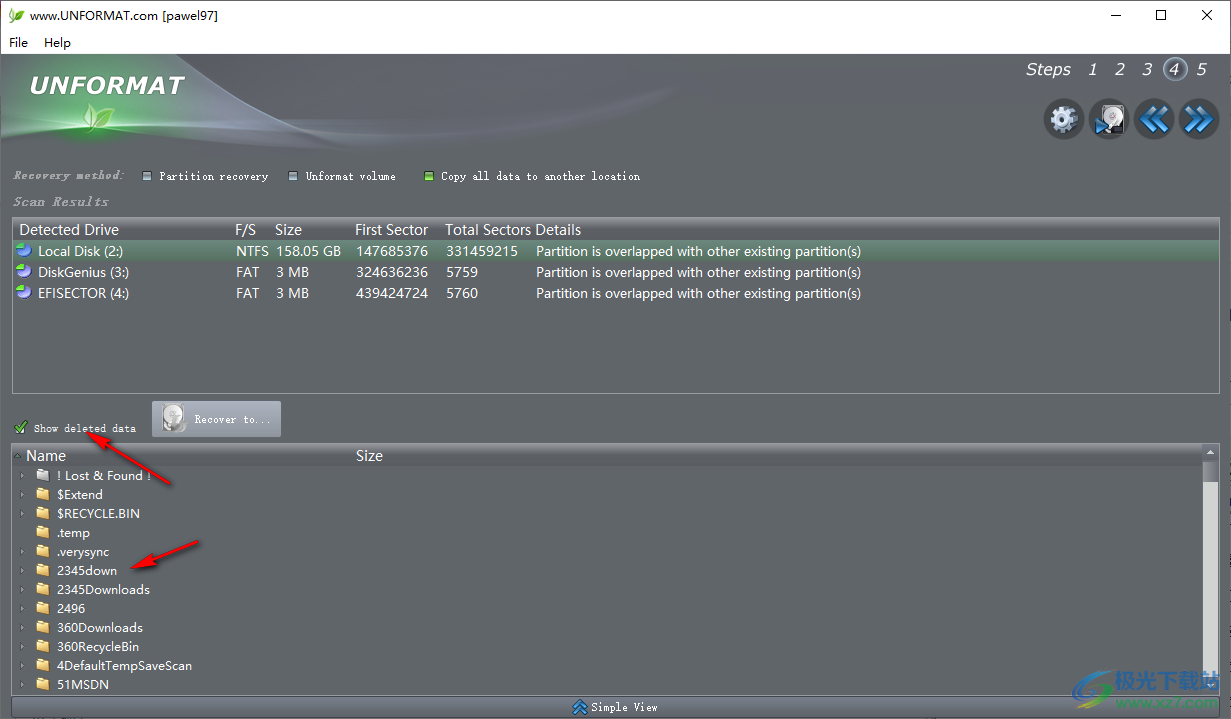Sort file list by Size header
The image size is (1231, 719).
click(x=369, y=455)
